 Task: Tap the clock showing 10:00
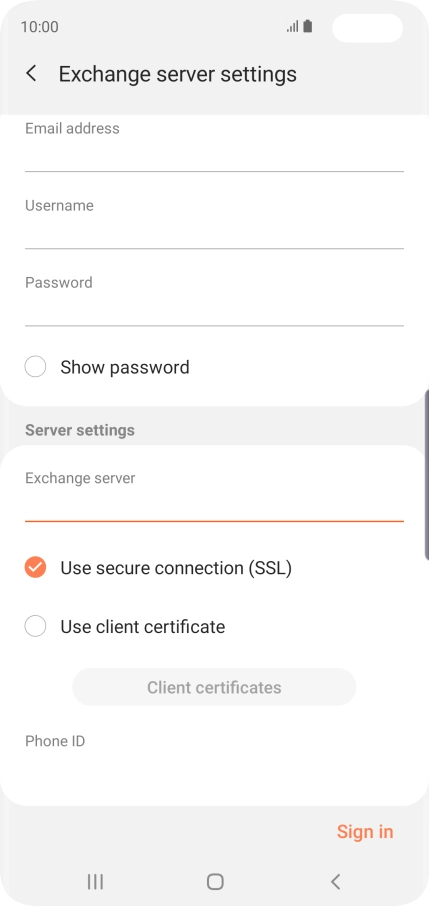point(39,27)
